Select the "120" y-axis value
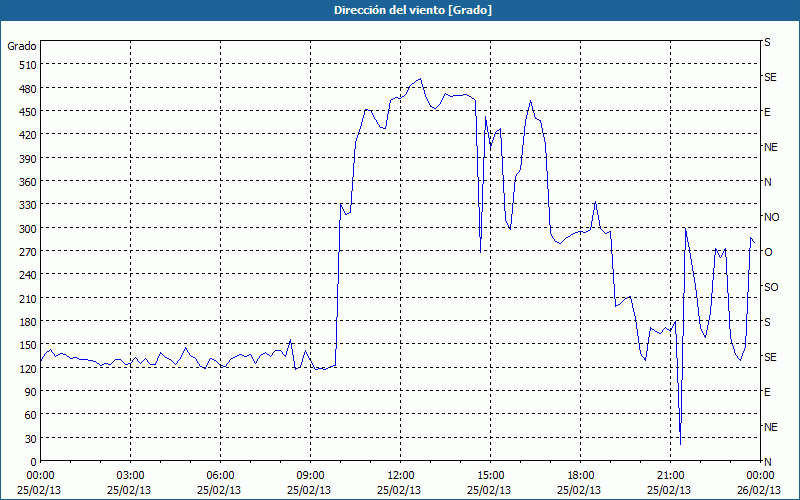The height and width of the screenshot is (500, 800). point(28,369)
